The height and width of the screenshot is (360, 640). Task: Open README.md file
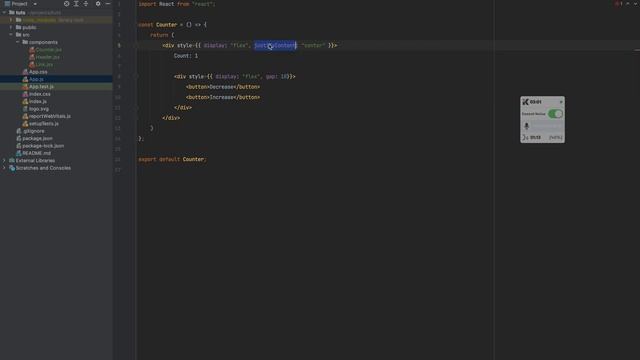coord(36,153)
